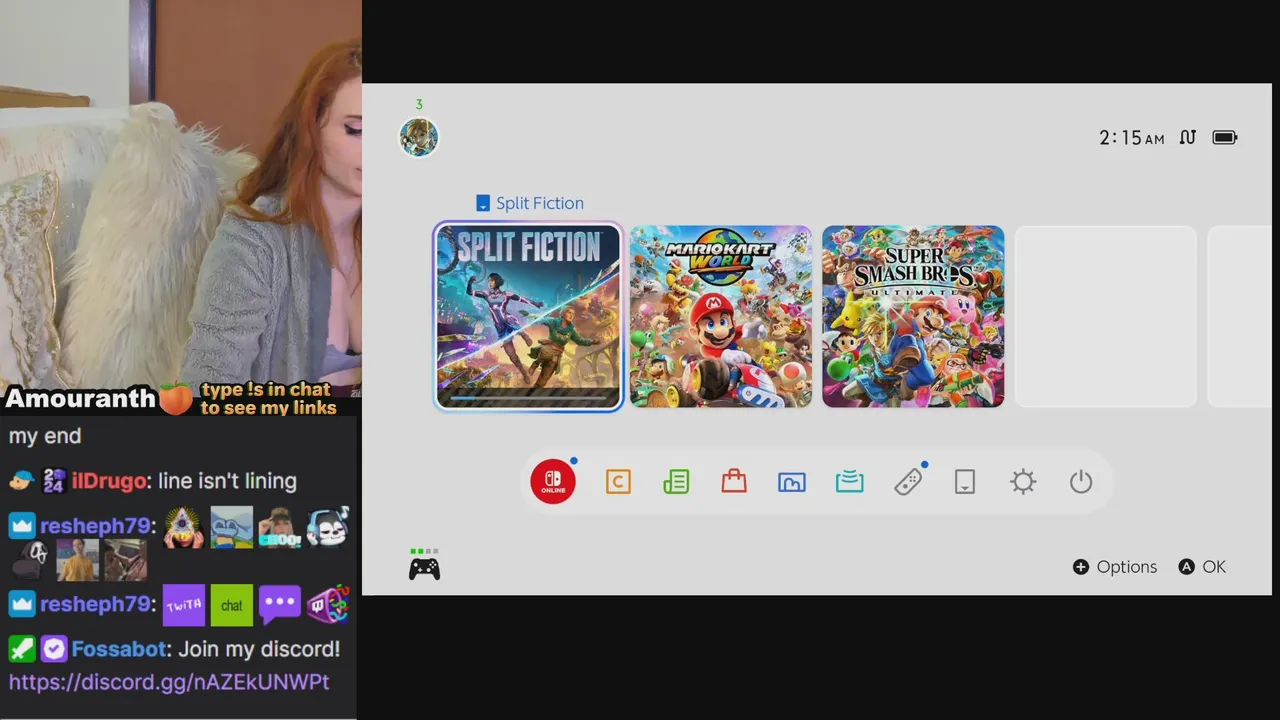Screen dimensions: 1280x720
Task: Click the first empty game slot
Action: pyautogui.click(x=1106, y=316)
